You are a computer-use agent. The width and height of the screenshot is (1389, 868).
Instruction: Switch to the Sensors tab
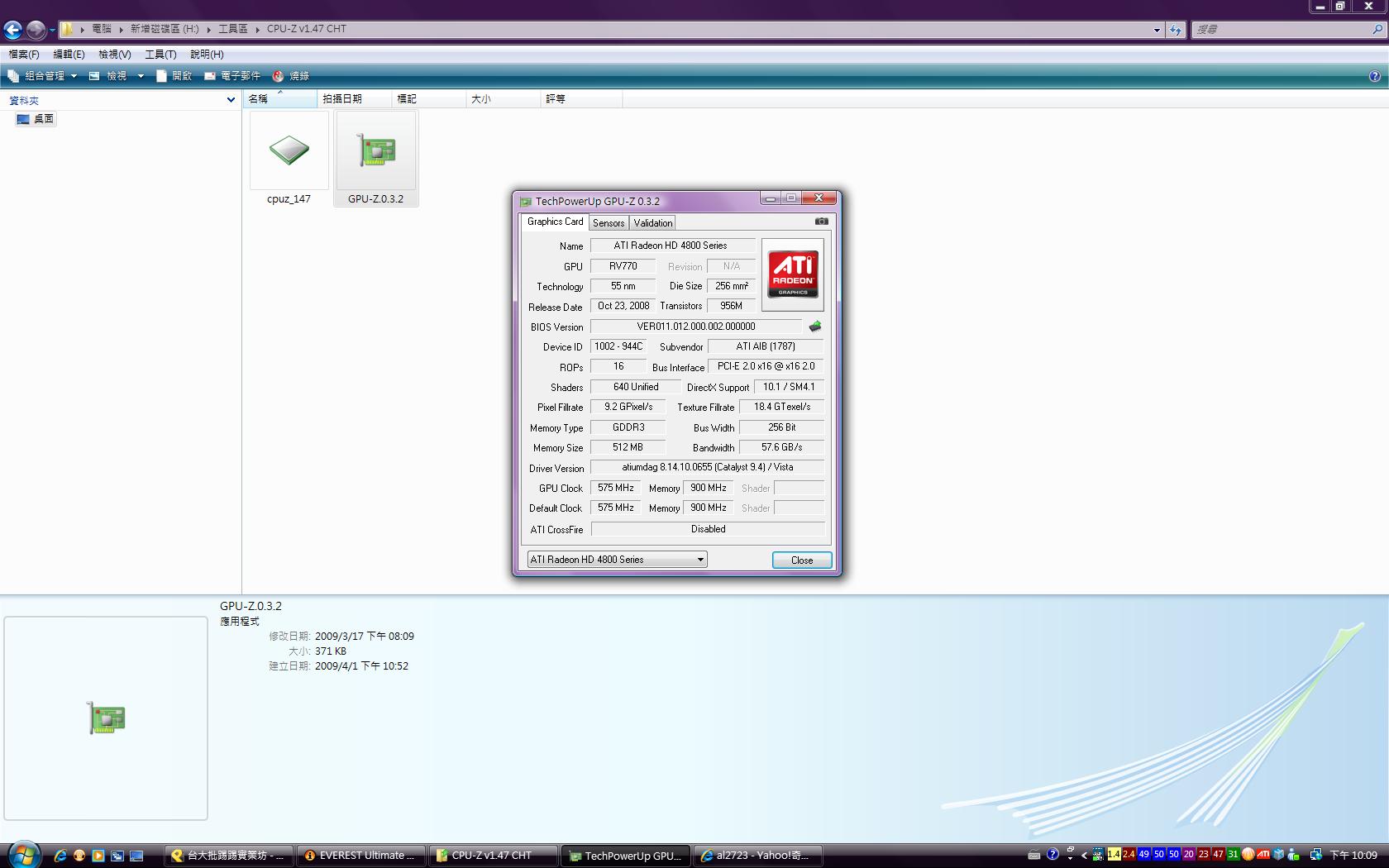coord(609,223)
